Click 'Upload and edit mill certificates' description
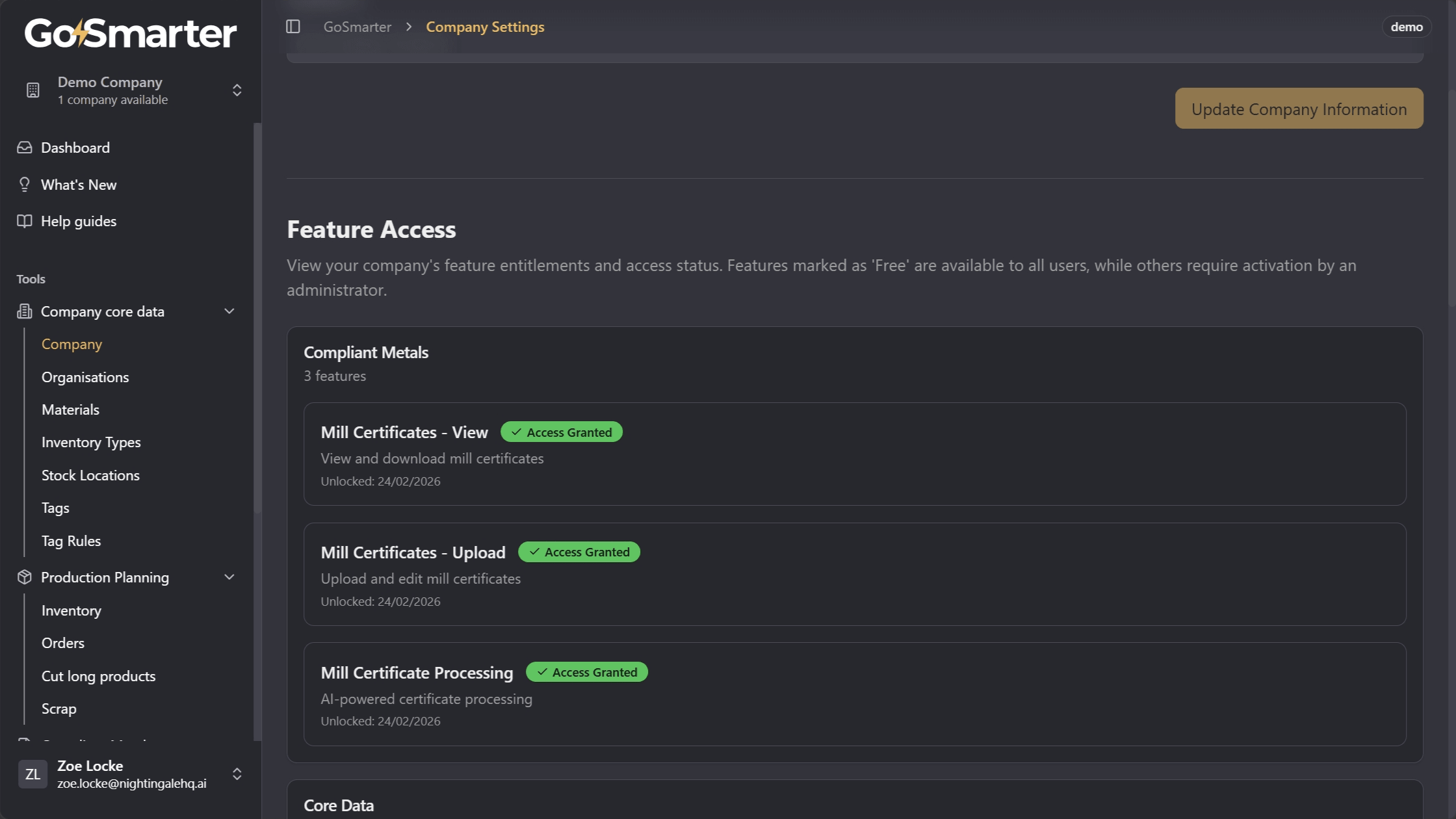Viewport: 1456px width, 819px height. pos(421,578)
